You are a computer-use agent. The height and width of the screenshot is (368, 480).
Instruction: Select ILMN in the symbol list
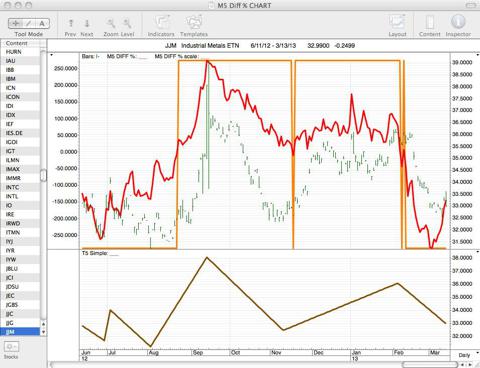(x=20, y=160)
